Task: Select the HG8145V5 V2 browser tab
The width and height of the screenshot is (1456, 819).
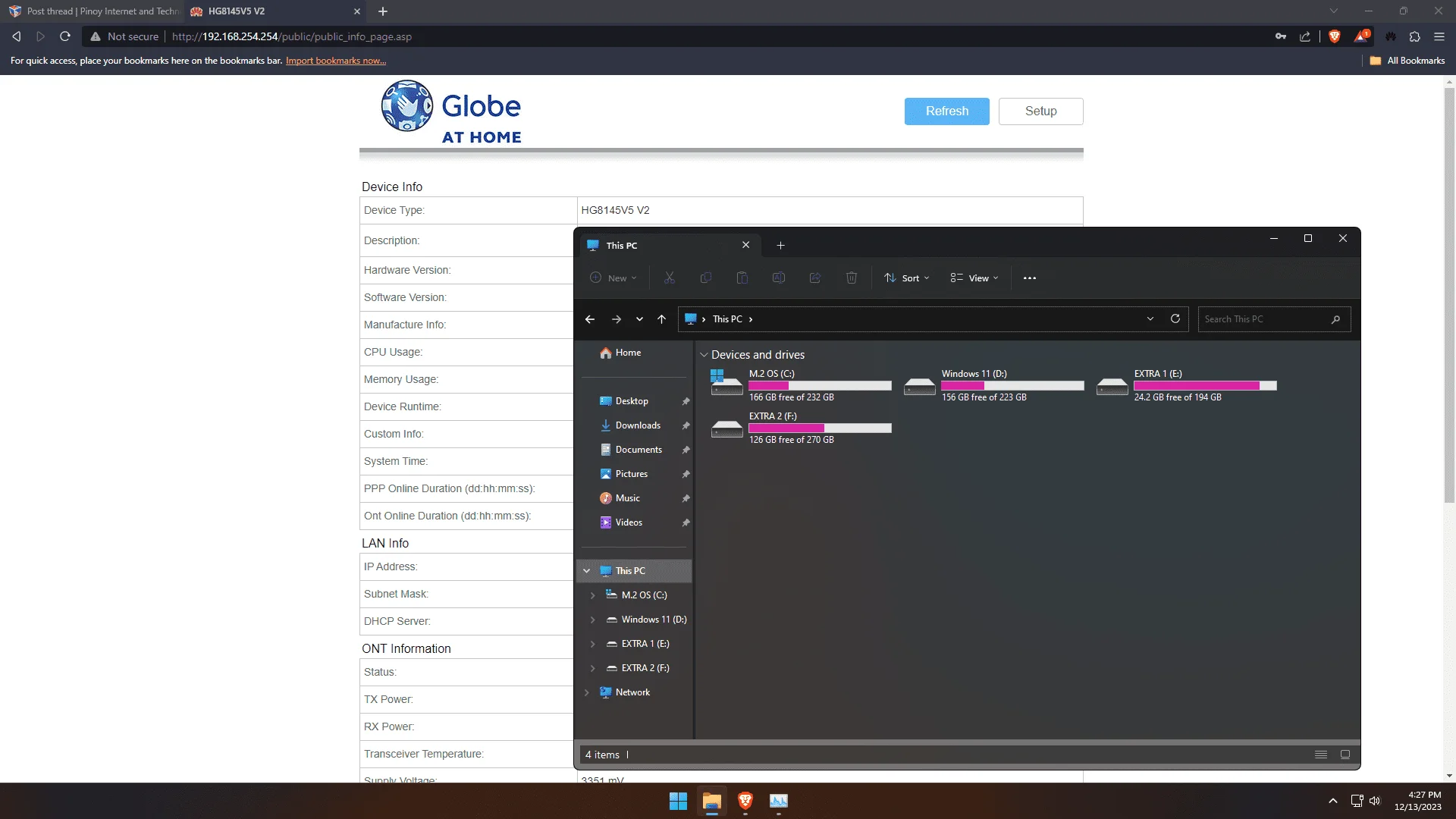Action: 275,11
